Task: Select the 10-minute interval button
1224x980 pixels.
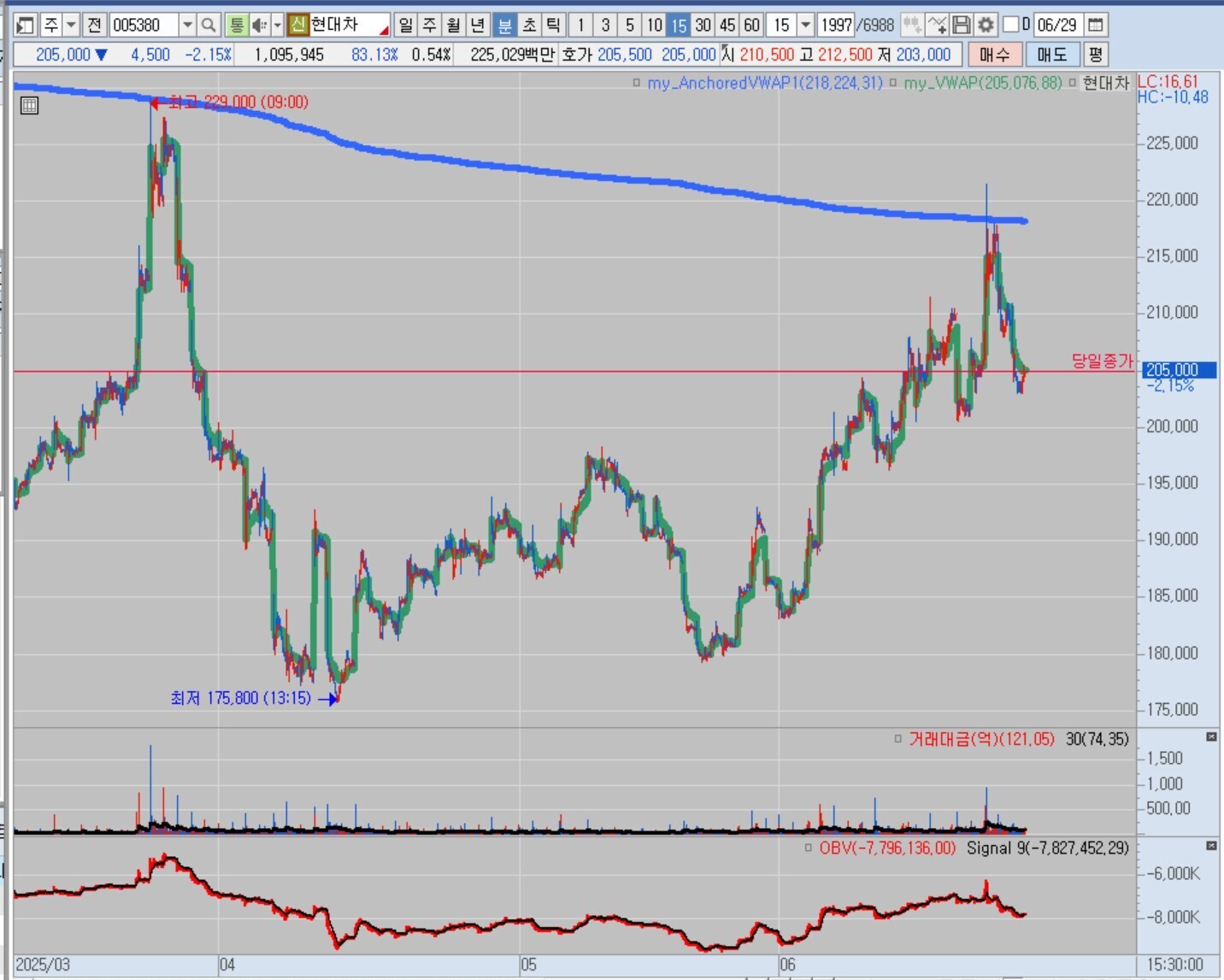Action: click(x=654, y=25)
